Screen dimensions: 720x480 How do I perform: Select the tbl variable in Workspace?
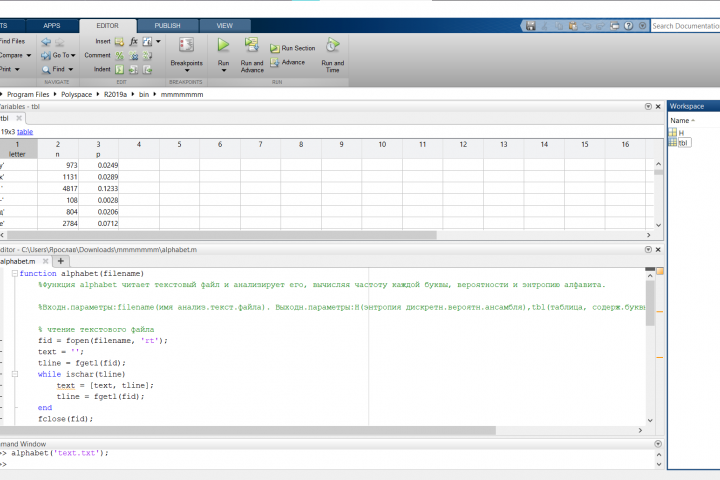click(683, 143)
